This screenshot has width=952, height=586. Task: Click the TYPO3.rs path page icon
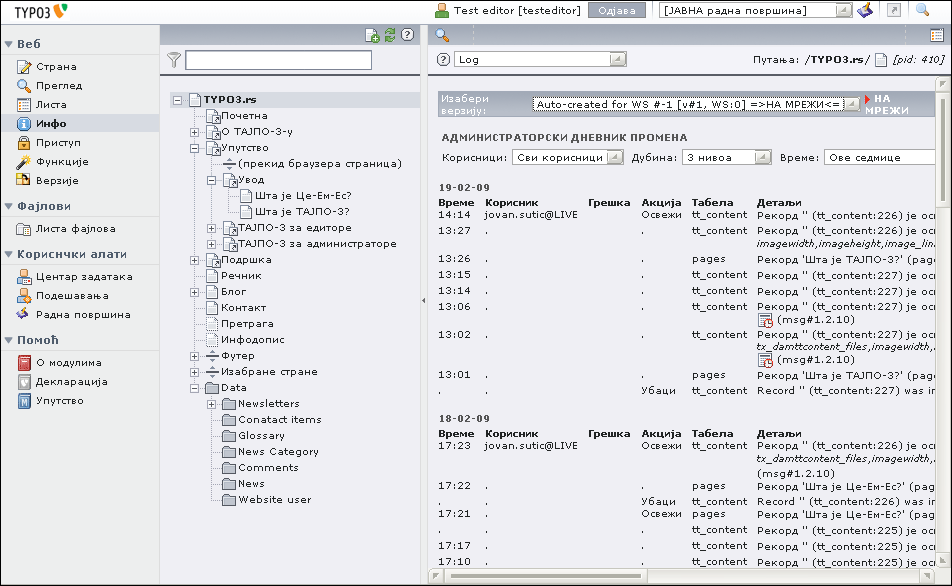880,60
